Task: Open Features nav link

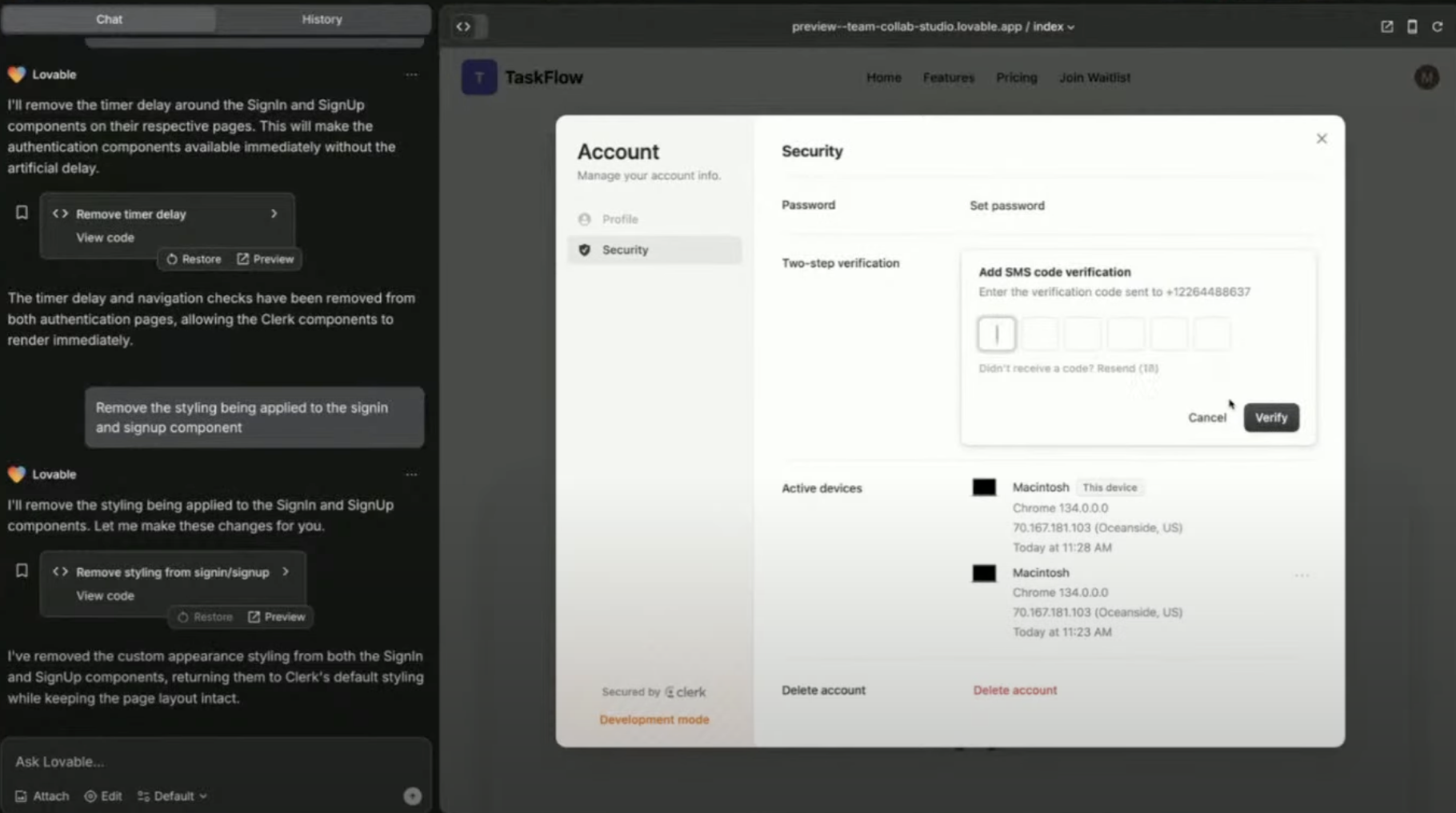Action: [948, 78]
